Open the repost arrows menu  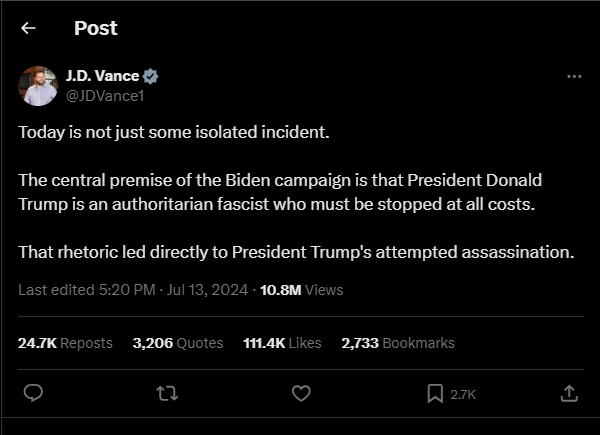(x=166, y=394)
